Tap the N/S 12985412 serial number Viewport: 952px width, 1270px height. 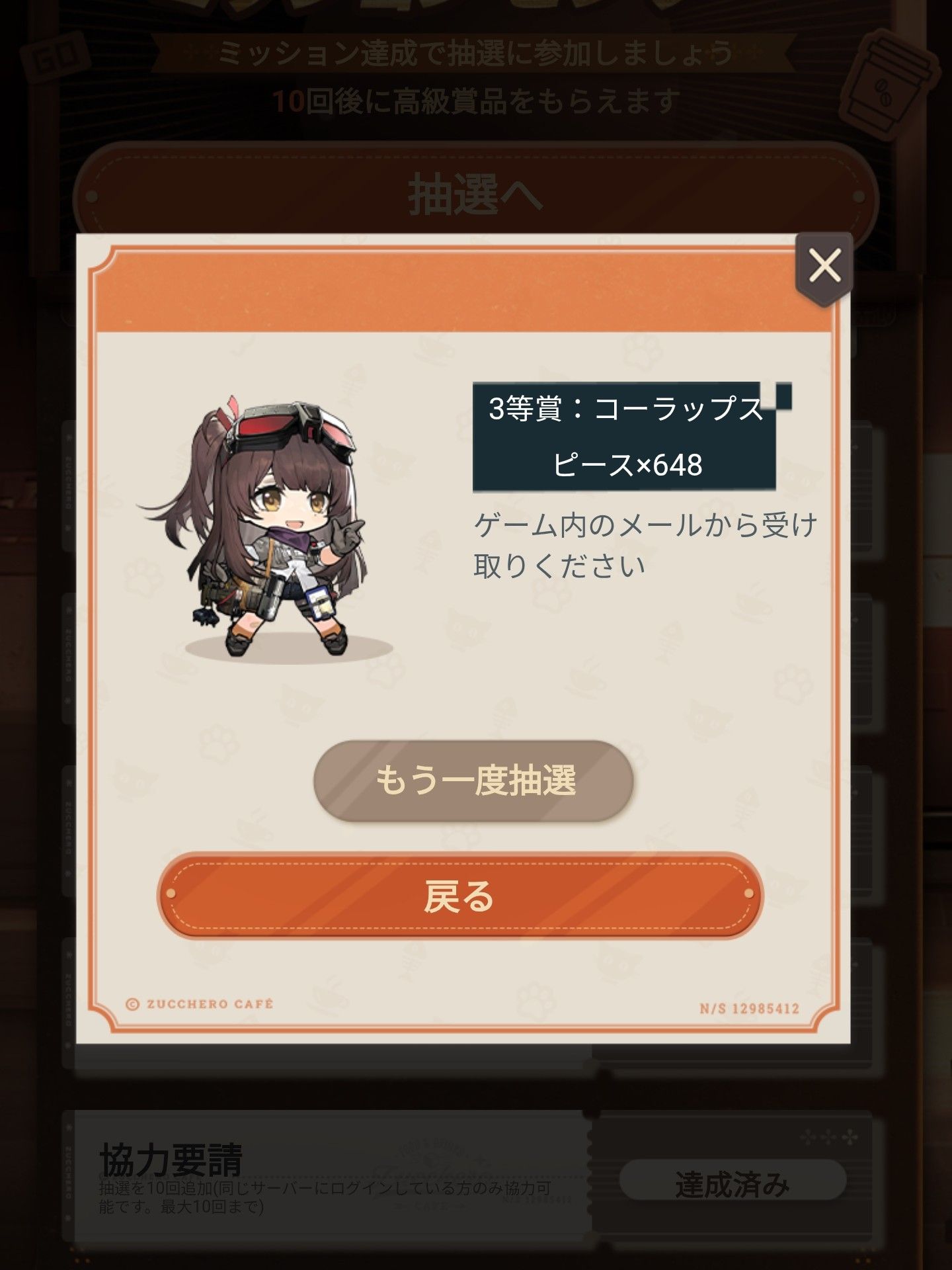click(749, 1009)
